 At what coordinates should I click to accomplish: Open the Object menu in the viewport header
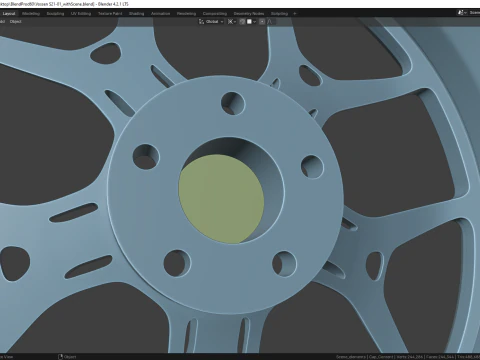[x=16, y=22]
